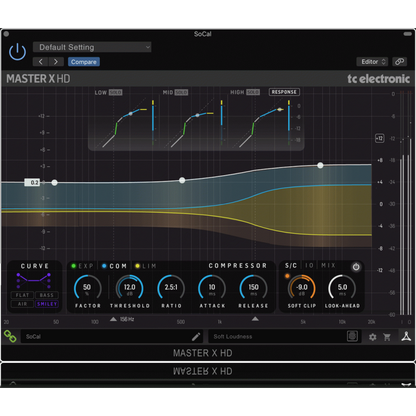
Task: Click the window close button top-left
Action: point(6,34)
